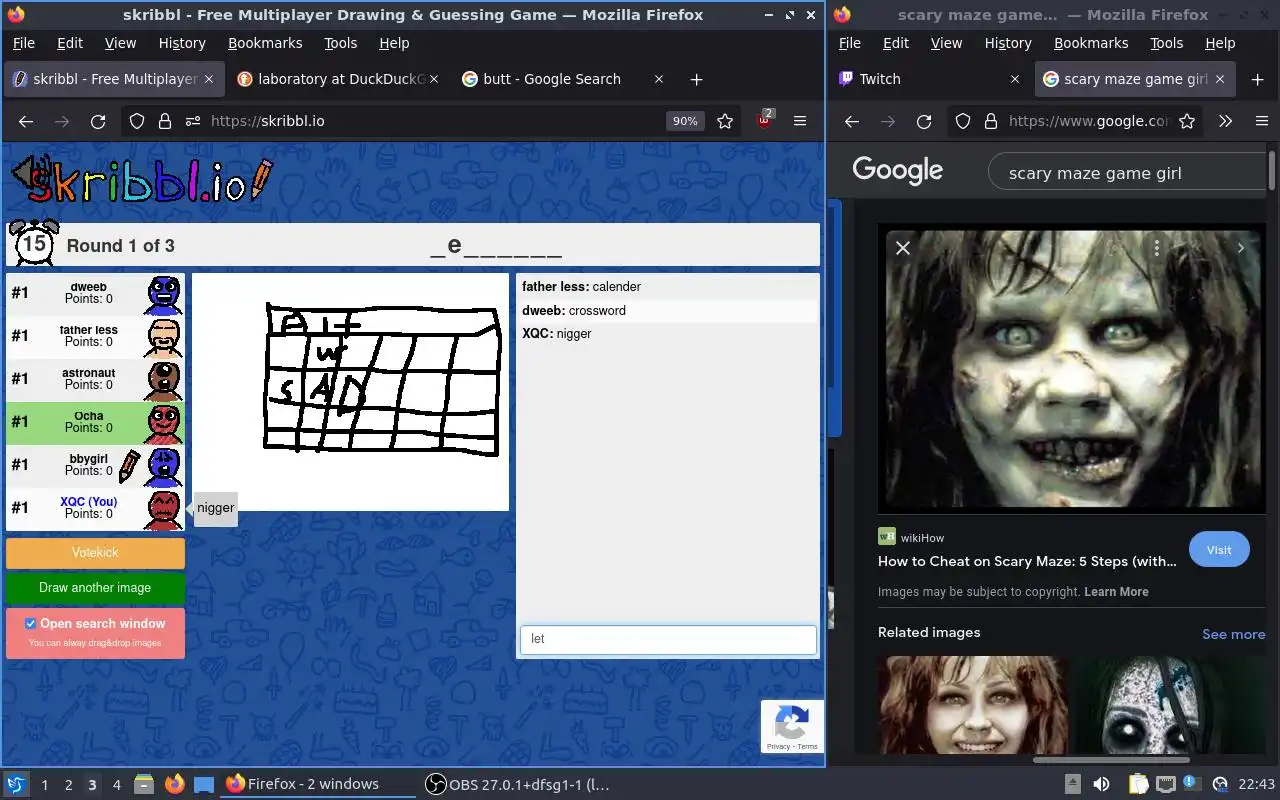
Task: Click the 'Draw another image' button
Action: coord(95,588)
